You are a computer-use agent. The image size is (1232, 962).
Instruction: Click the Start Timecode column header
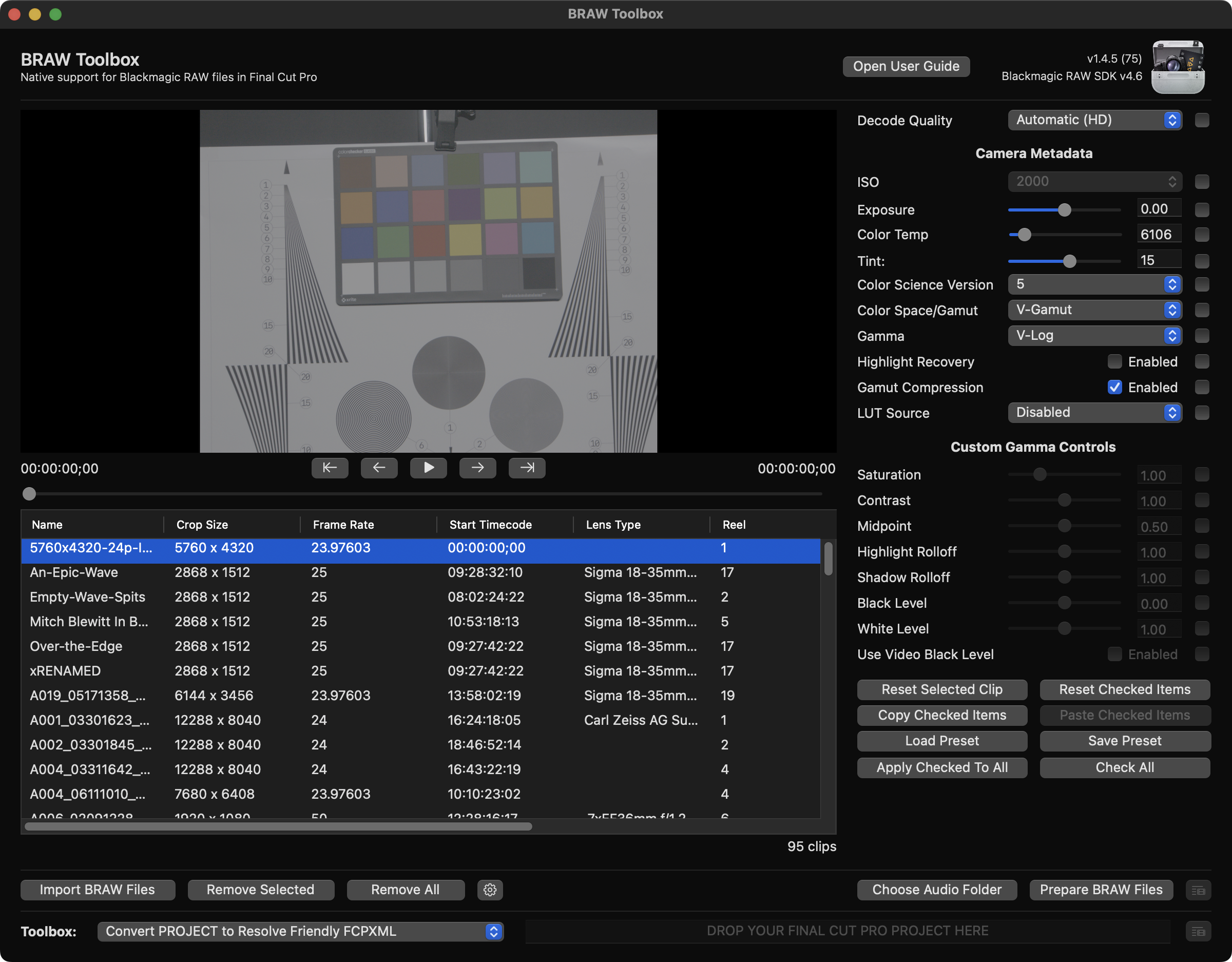tap(490, 525)
